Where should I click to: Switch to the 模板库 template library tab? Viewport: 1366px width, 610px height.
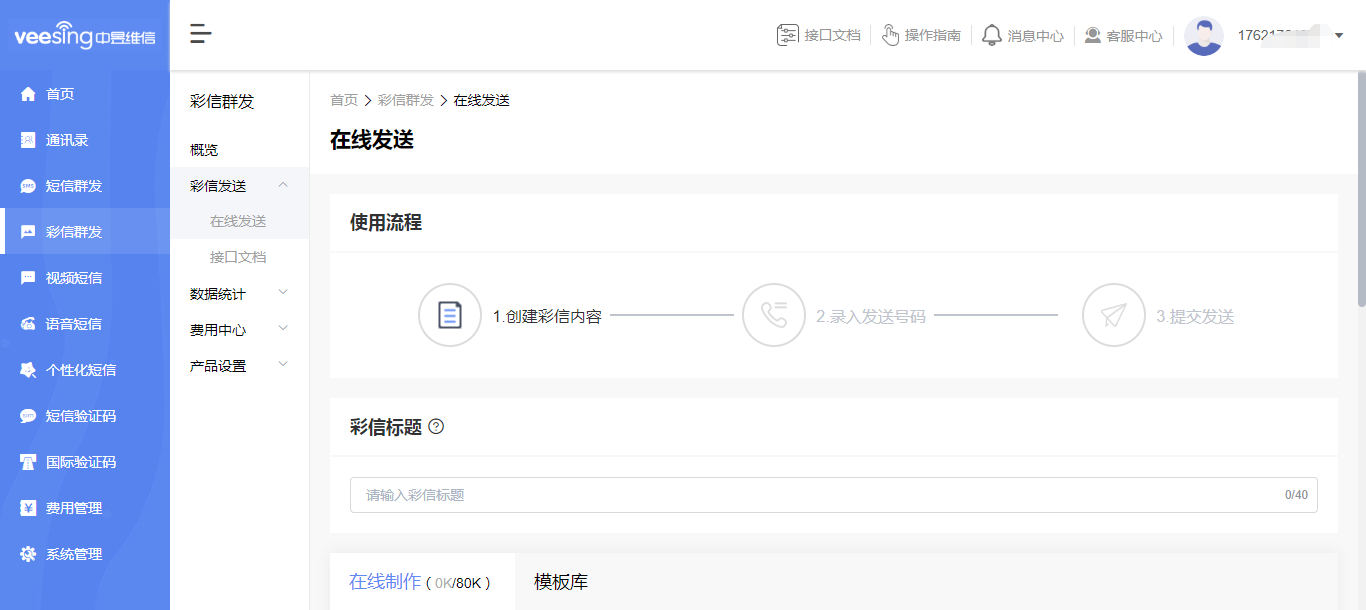(561, 583)
